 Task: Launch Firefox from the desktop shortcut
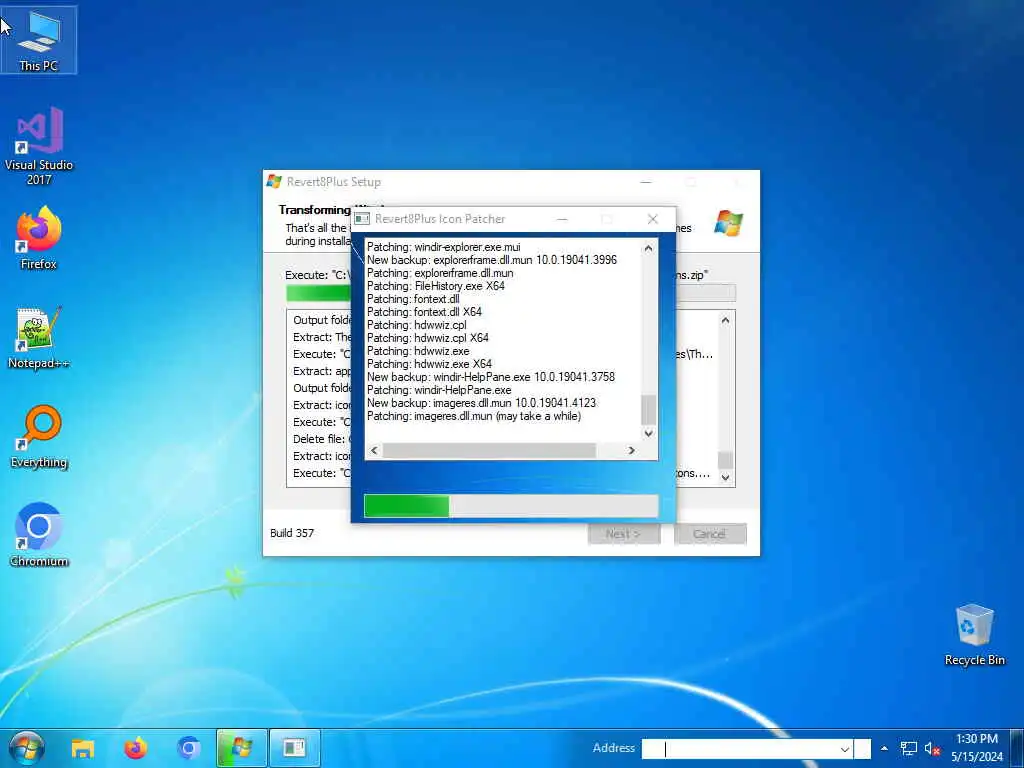pos(39,238)
